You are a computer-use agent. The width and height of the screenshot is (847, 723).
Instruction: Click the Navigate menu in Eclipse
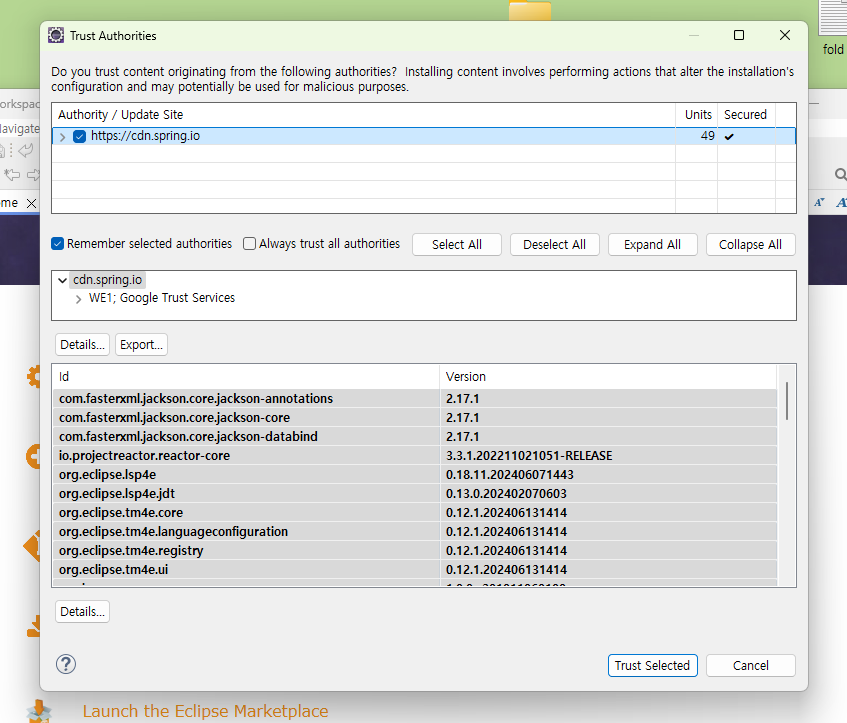pos(19,129)
